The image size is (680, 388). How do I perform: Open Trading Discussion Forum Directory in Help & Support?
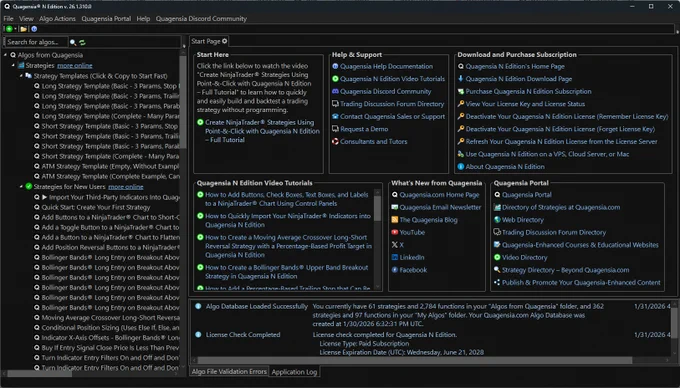(392, 104)
